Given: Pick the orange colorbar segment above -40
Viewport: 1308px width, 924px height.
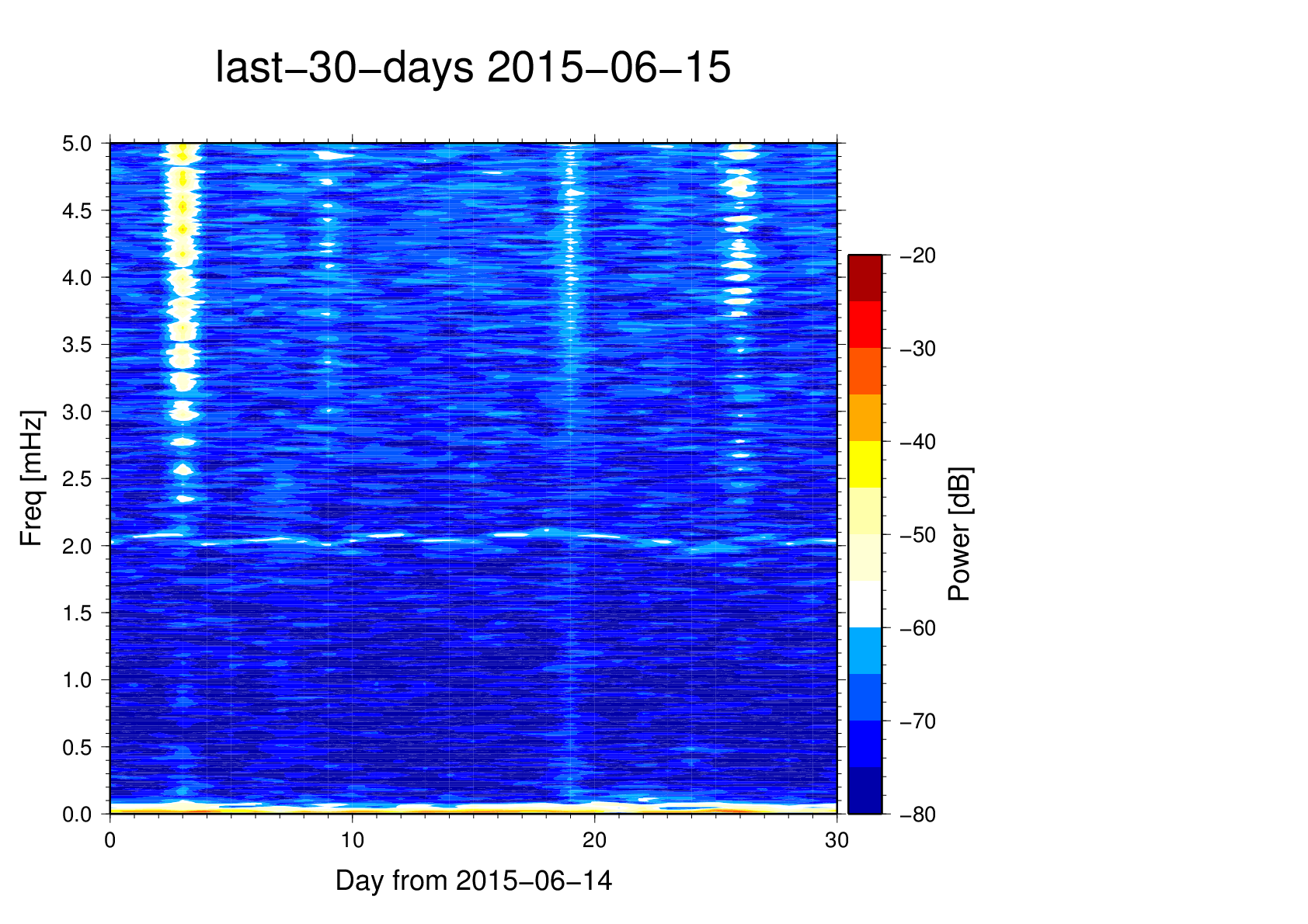Looking at the screenshot, I should coord(864,418).
